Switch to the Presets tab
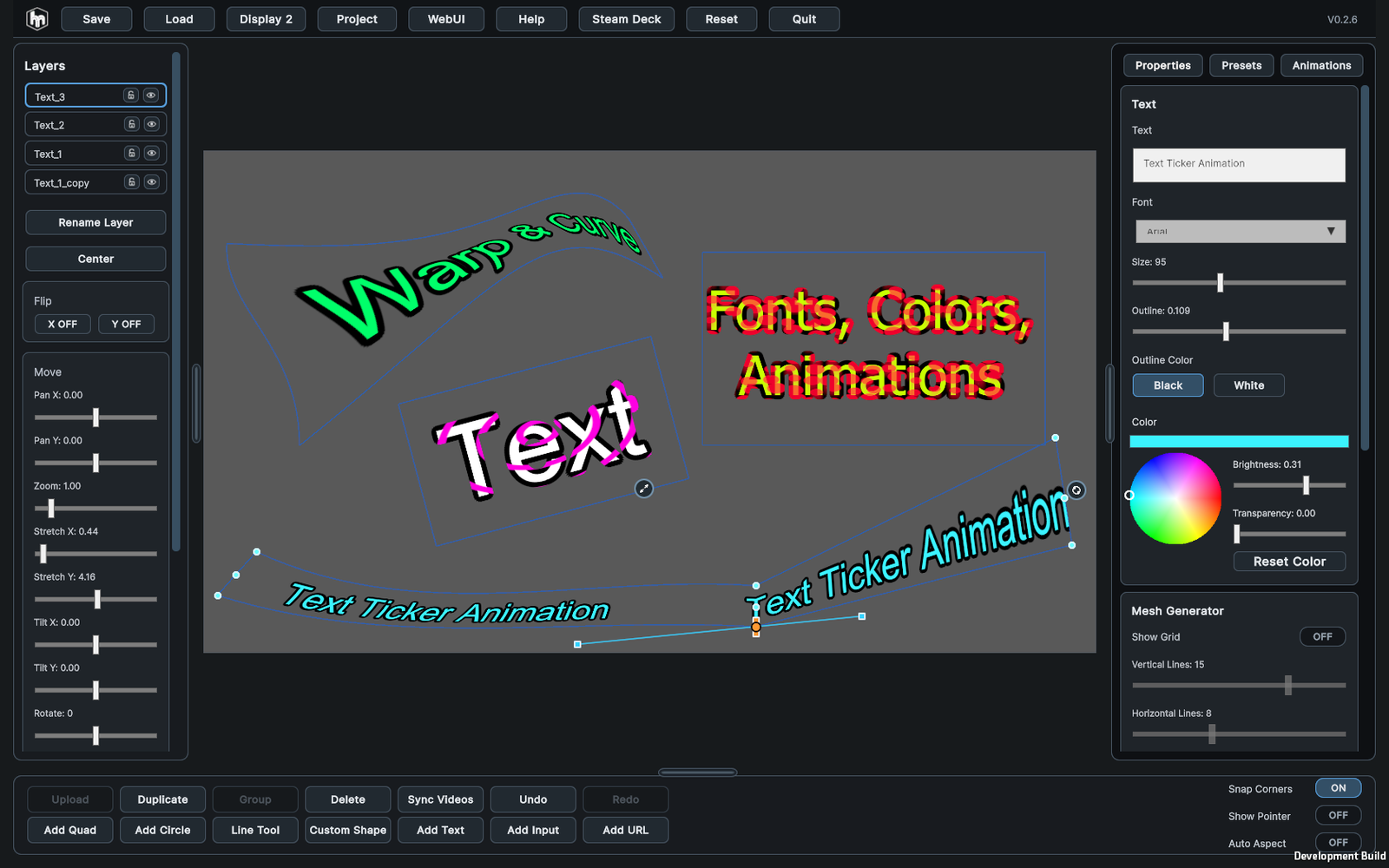This screenshot has width=1389, height=868. tap(1241, 65)
